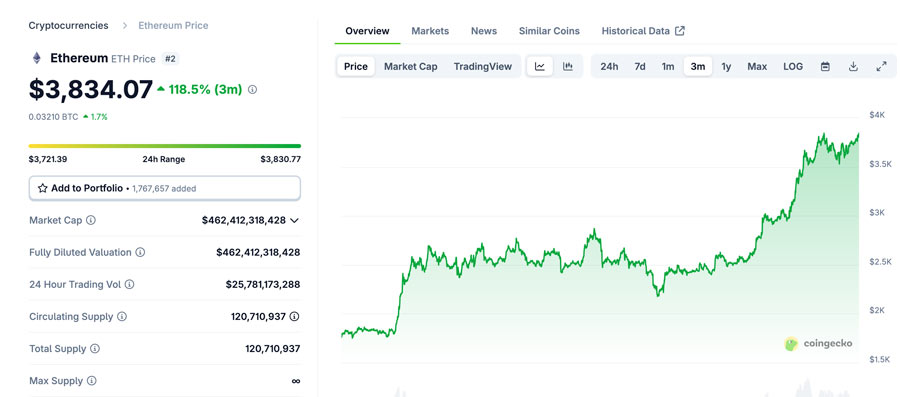The image size is (900, 397).
Task: Click the $25,781,173,288 trading volume value
Action: tap(263, 285)
